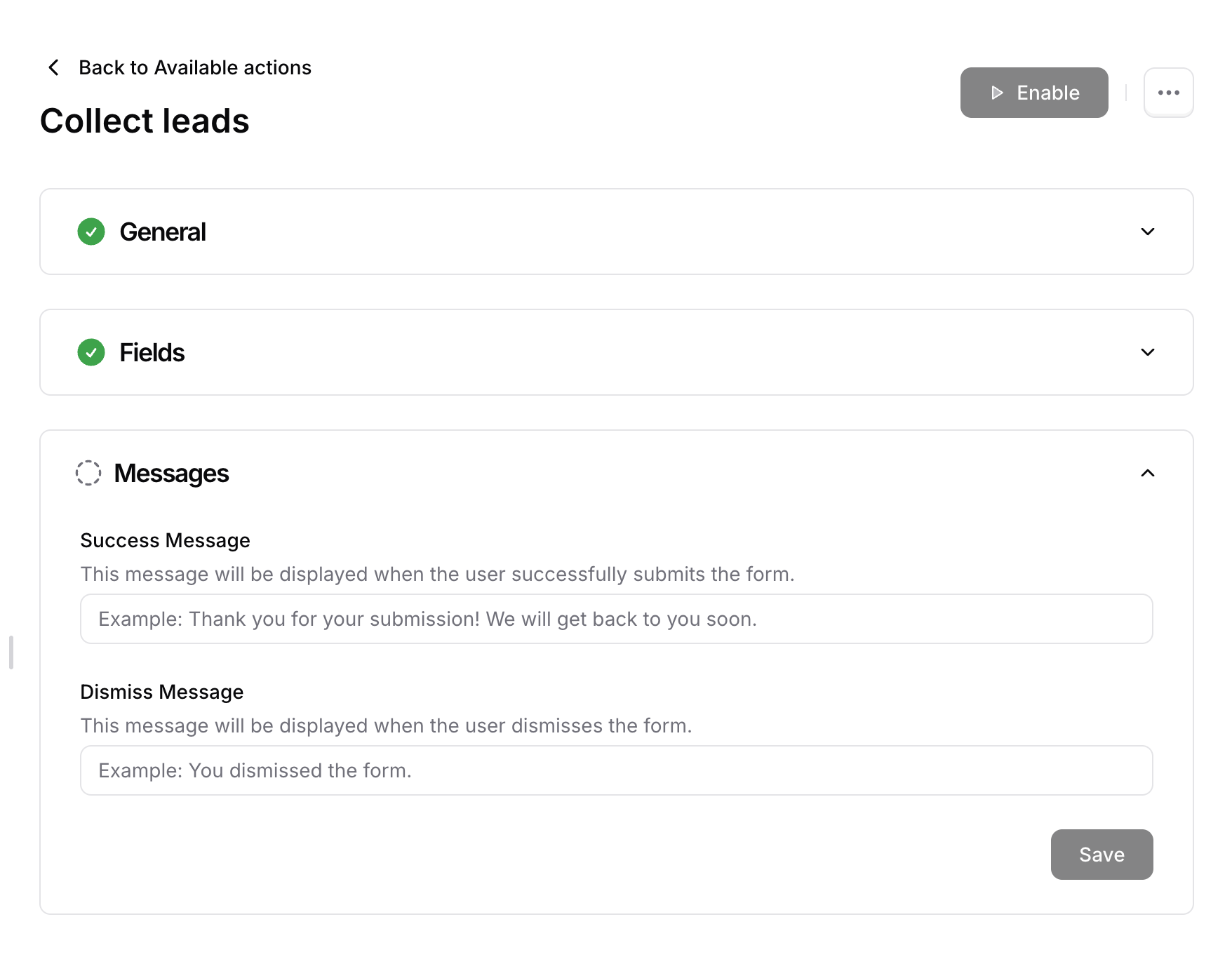
Task: Return via Back to Available actions link
Action: (x=195, y=67)
